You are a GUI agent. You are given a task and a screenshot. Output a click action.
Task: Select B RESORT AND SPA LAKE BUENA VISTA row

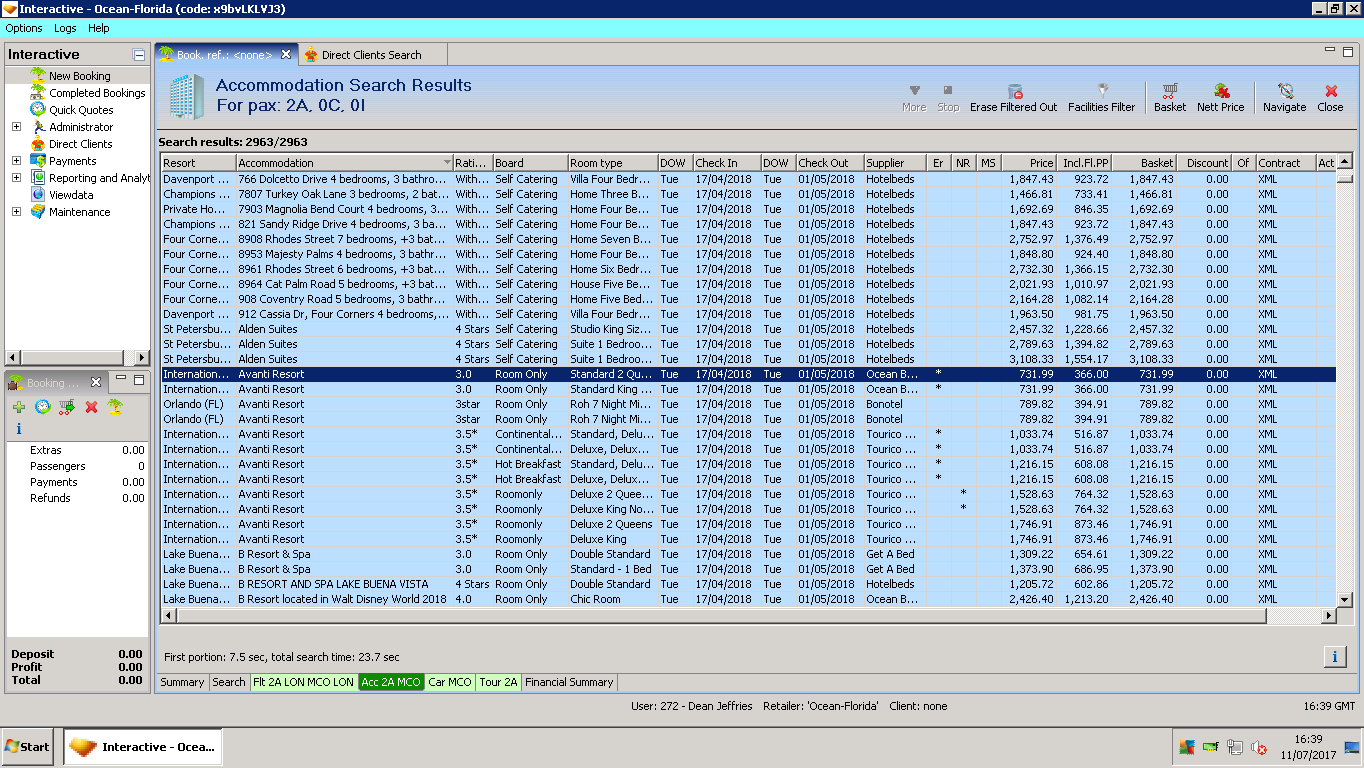pyautogui.click(x=749, y=584)
